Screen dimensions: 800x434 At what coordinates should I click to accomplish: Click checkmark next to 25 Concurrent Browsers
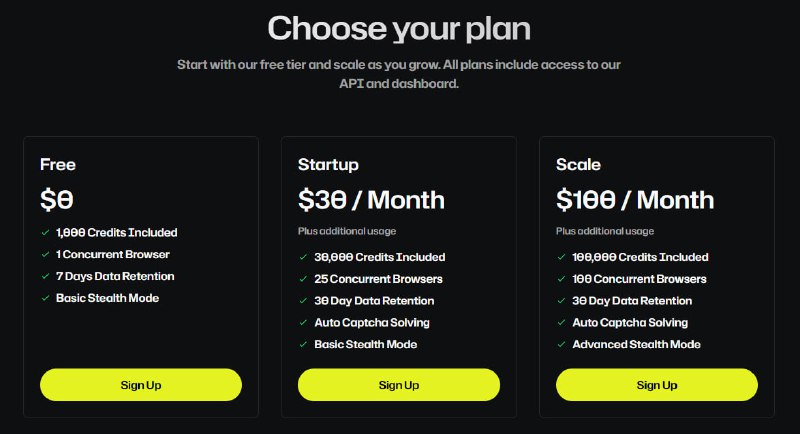click(x=303, y=279)
